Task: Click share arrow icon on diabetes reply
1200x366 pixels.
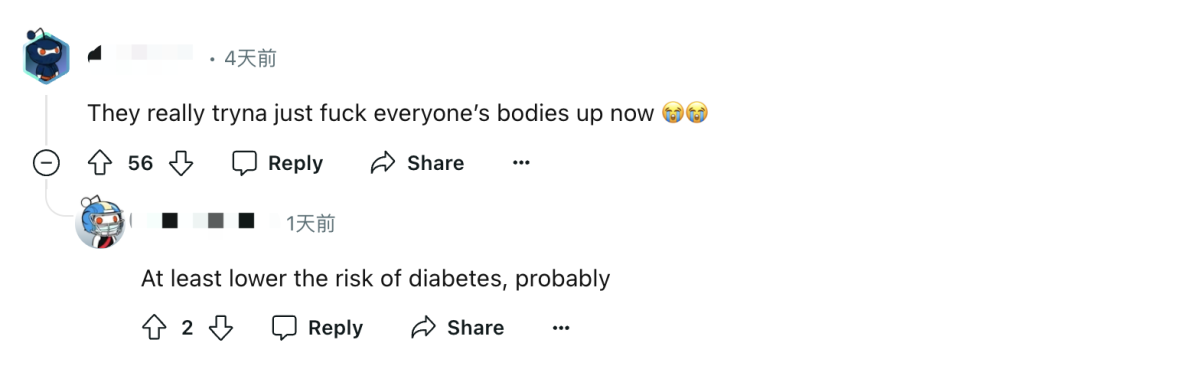Action: pos(424,327)
